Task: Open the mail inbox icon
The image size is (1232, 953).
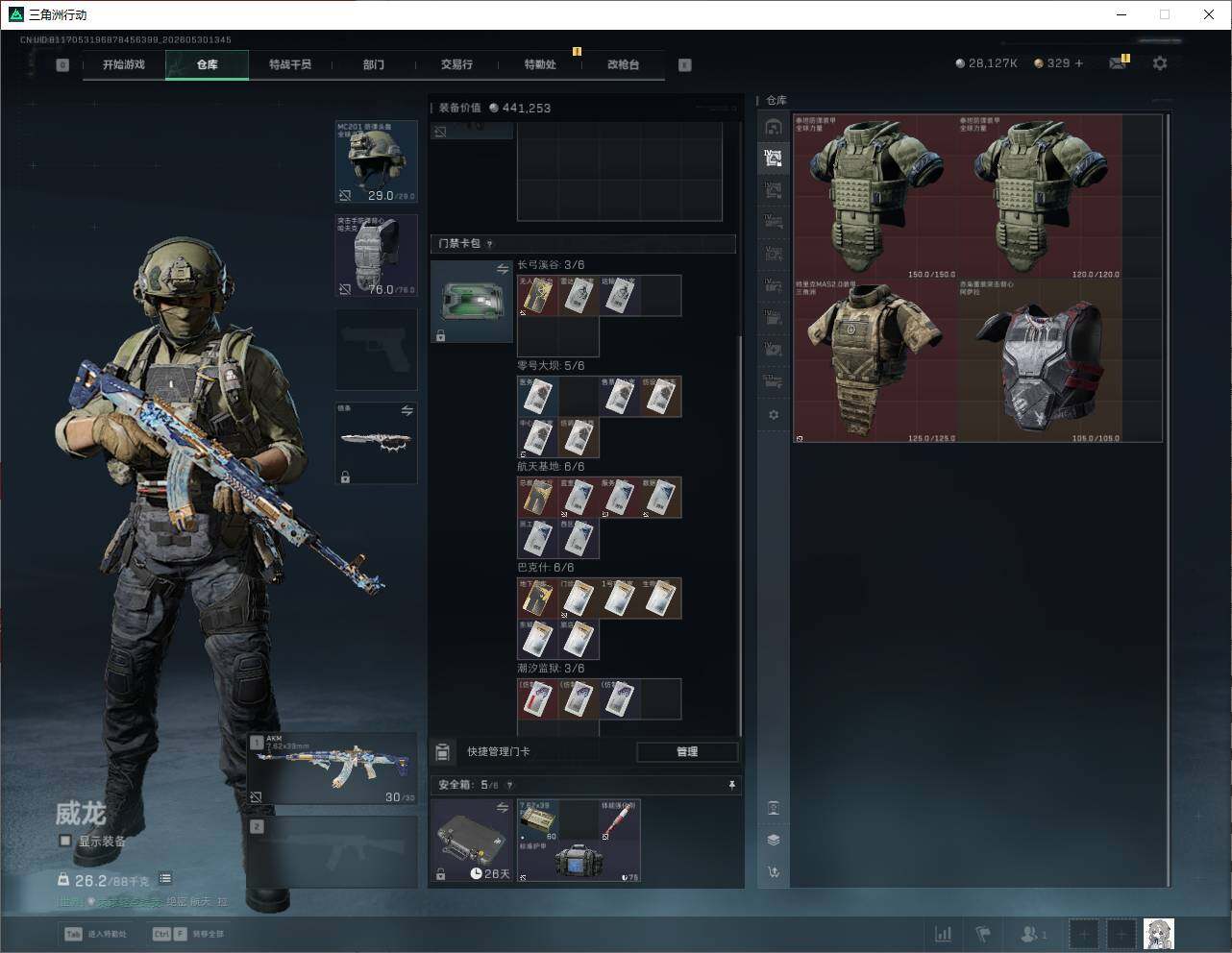Action: (x=1118, y=63)
